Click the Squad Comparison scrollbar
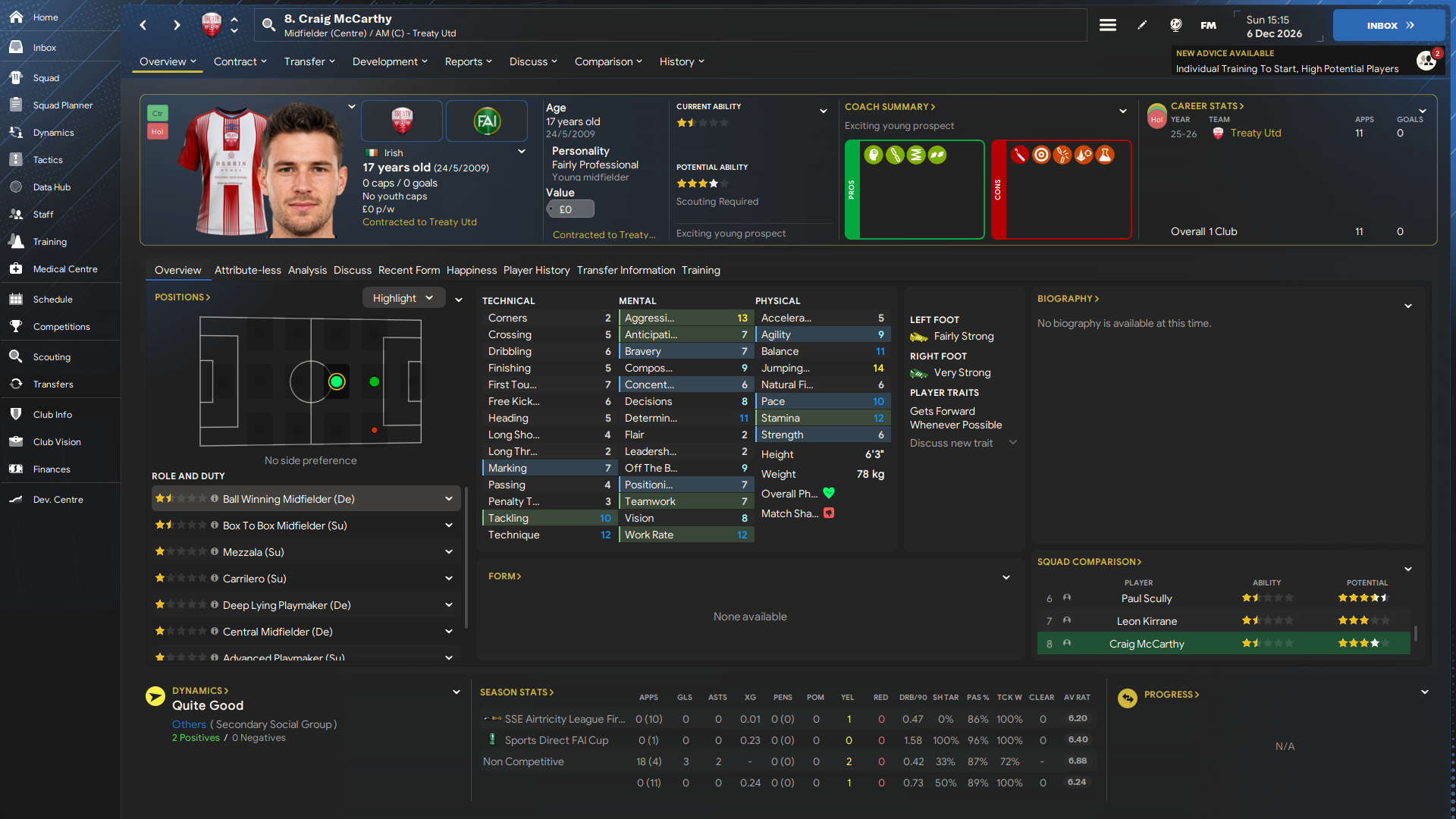The image size is (1456, 819). tap(1415, 632)
